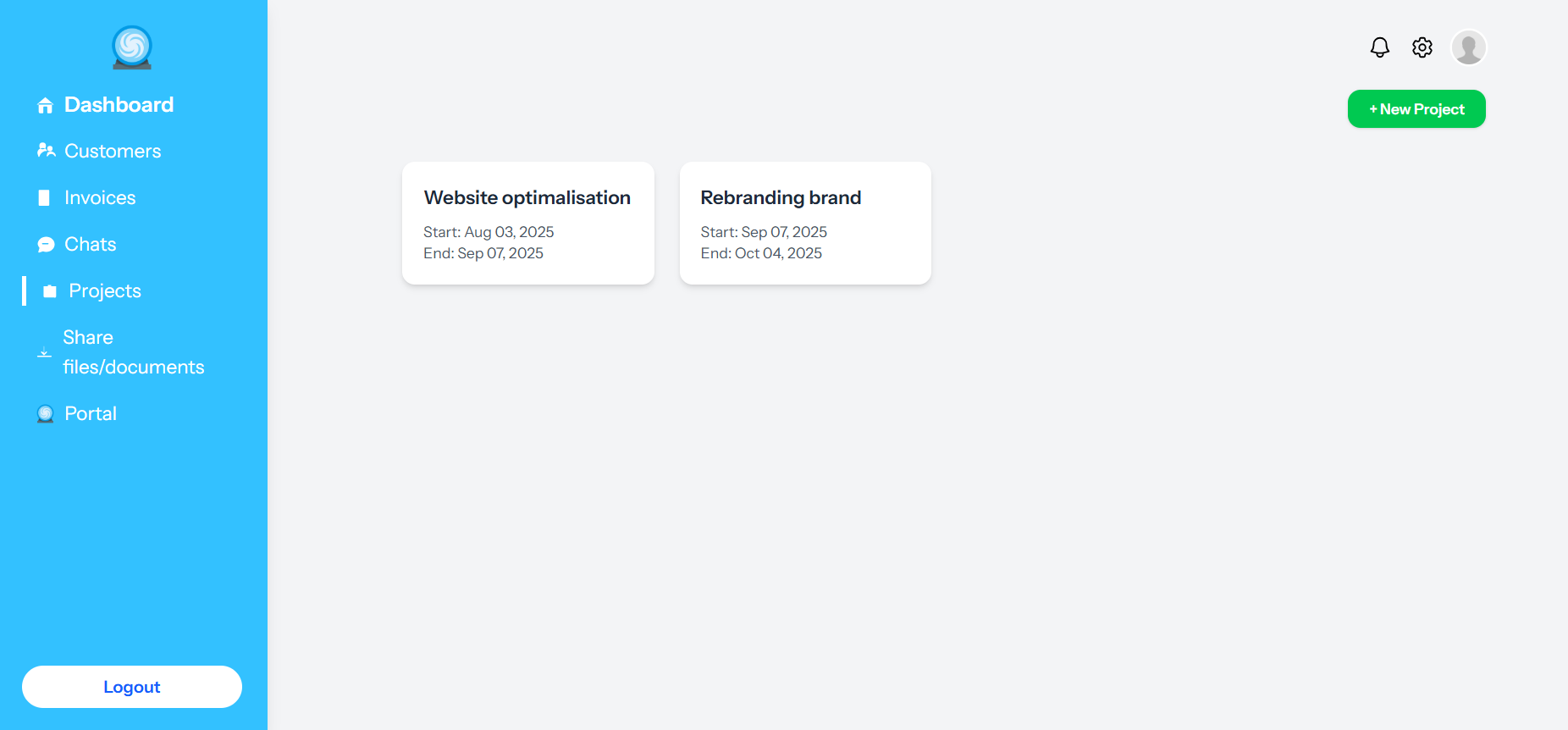Select the Customers menu item
Image resolution: width=1568 pixels, height=730 pixels.
[x=112, y=151]
